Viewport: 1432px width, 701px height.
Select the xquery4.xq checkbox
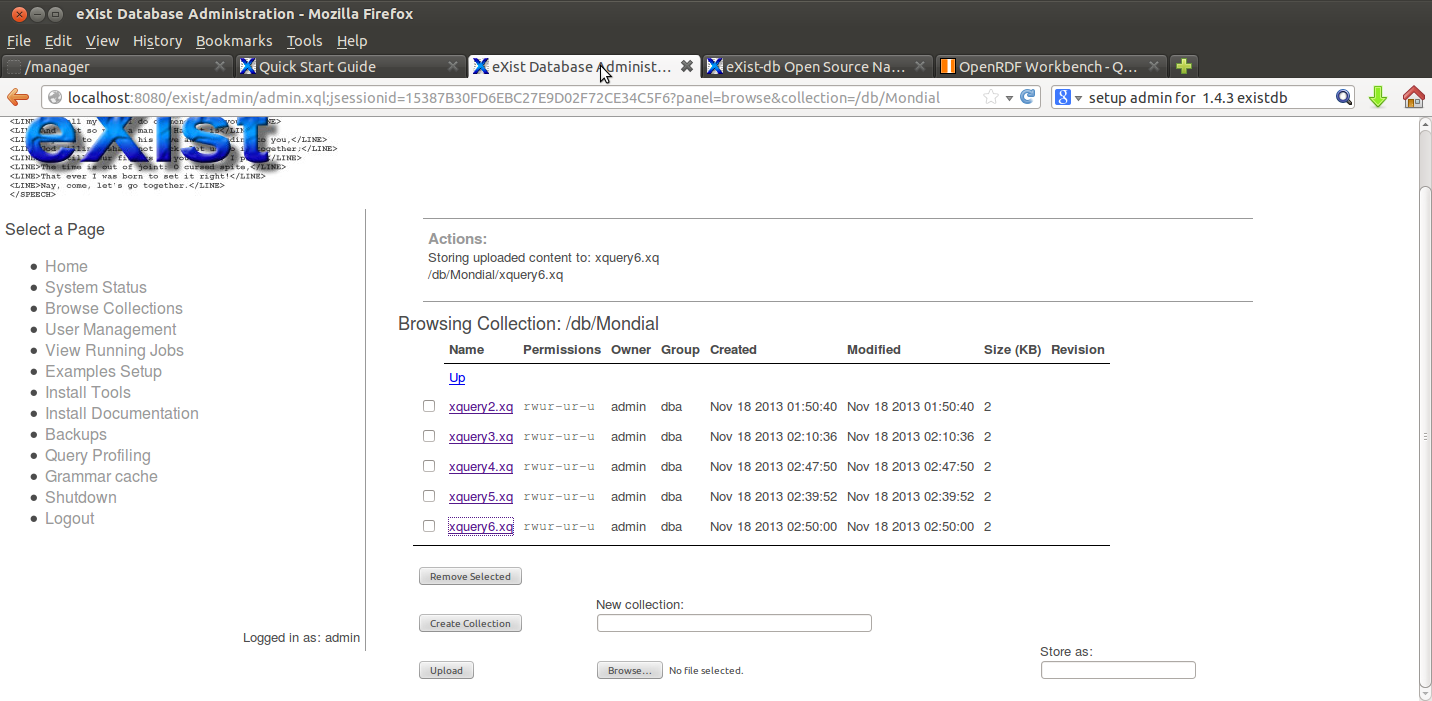click(429, 466)
